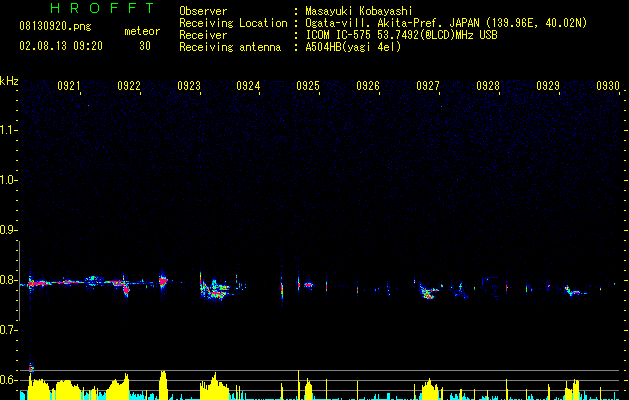Click the 0922 time marker
Image resolution: width=629 pixels, height=400 pixels.
(x=129, y=86)
